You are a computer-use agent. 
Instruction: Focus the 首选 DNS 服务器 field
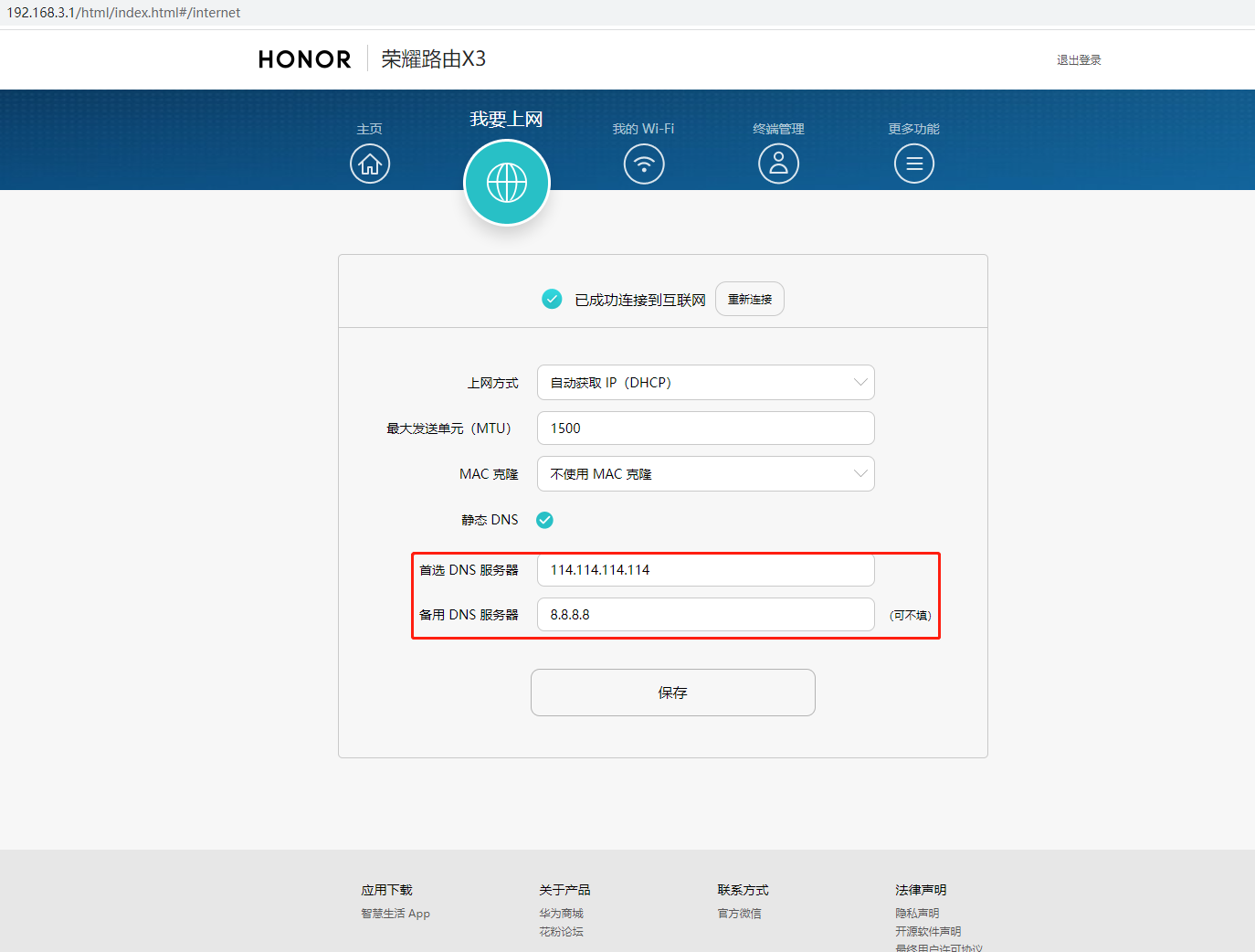pyautogui.click(x=706, y=570)
